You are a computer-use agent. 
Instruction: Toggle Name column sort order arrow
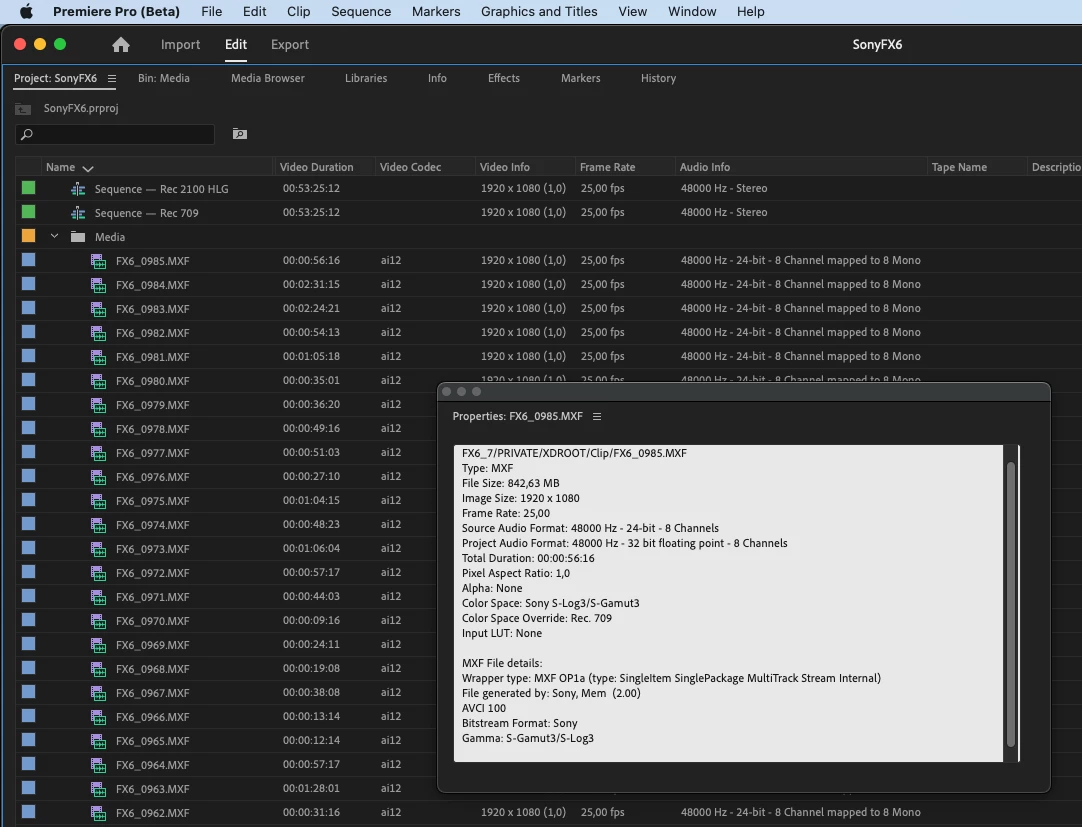[88, 168]
